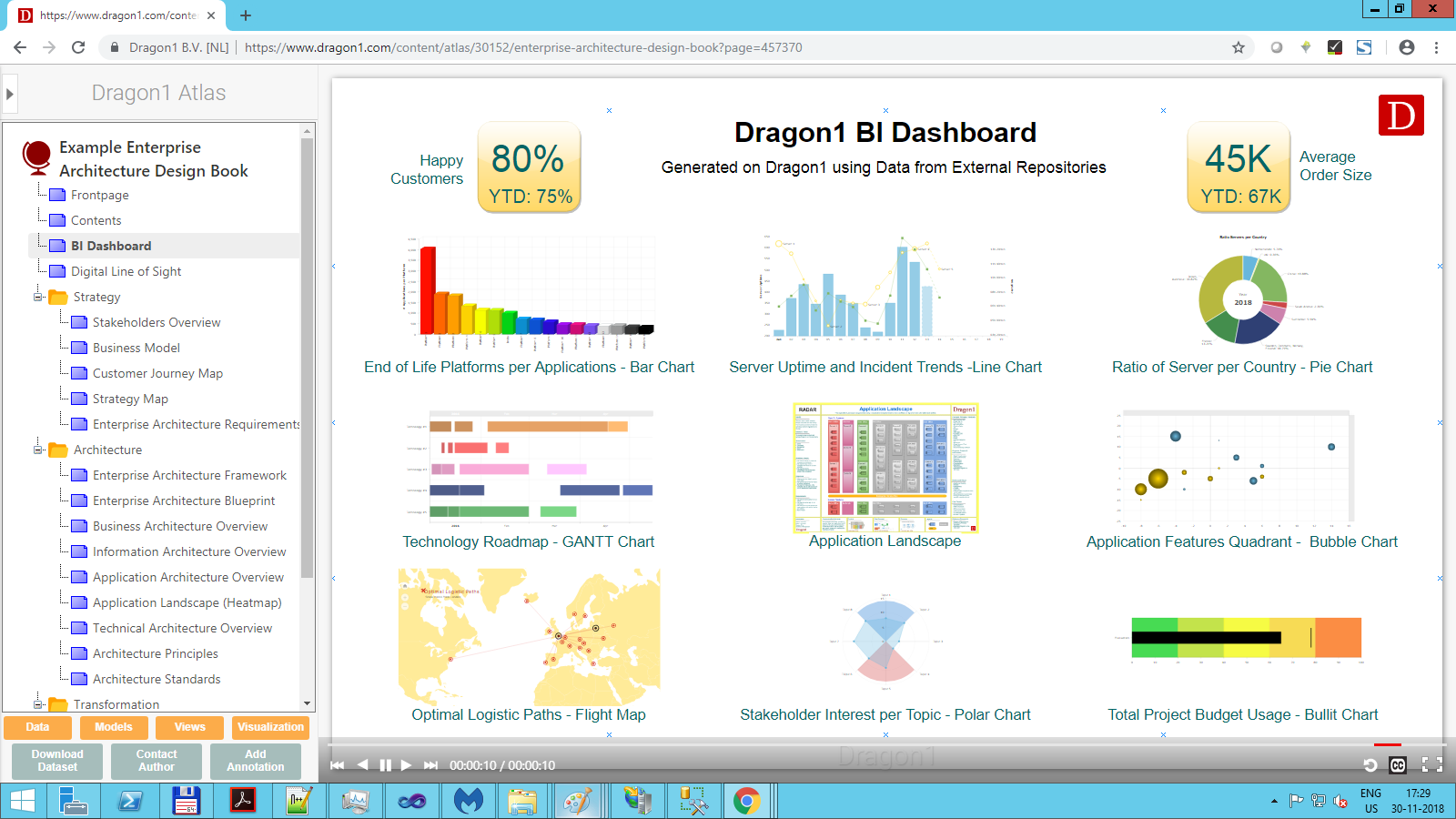Reload the page in the browser
The height and width of the screenshot is (819, 1456).
[x=78, y=47]
